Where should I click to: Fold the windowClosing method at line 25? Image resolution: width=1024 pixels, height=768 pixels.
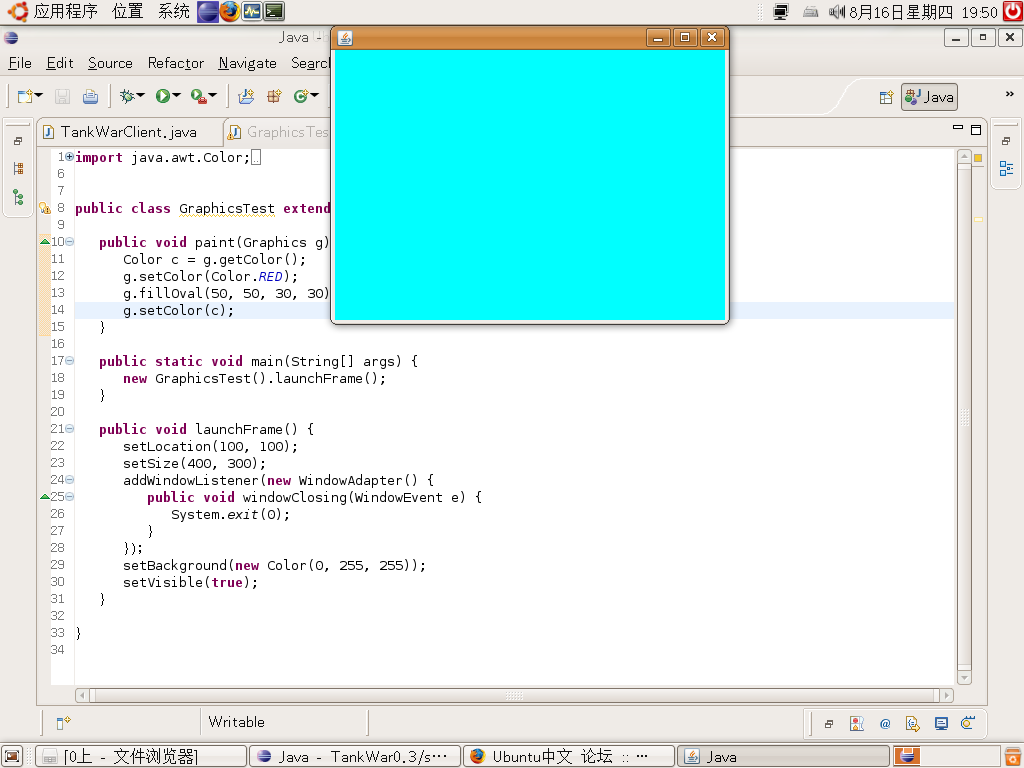coord(69,496)
